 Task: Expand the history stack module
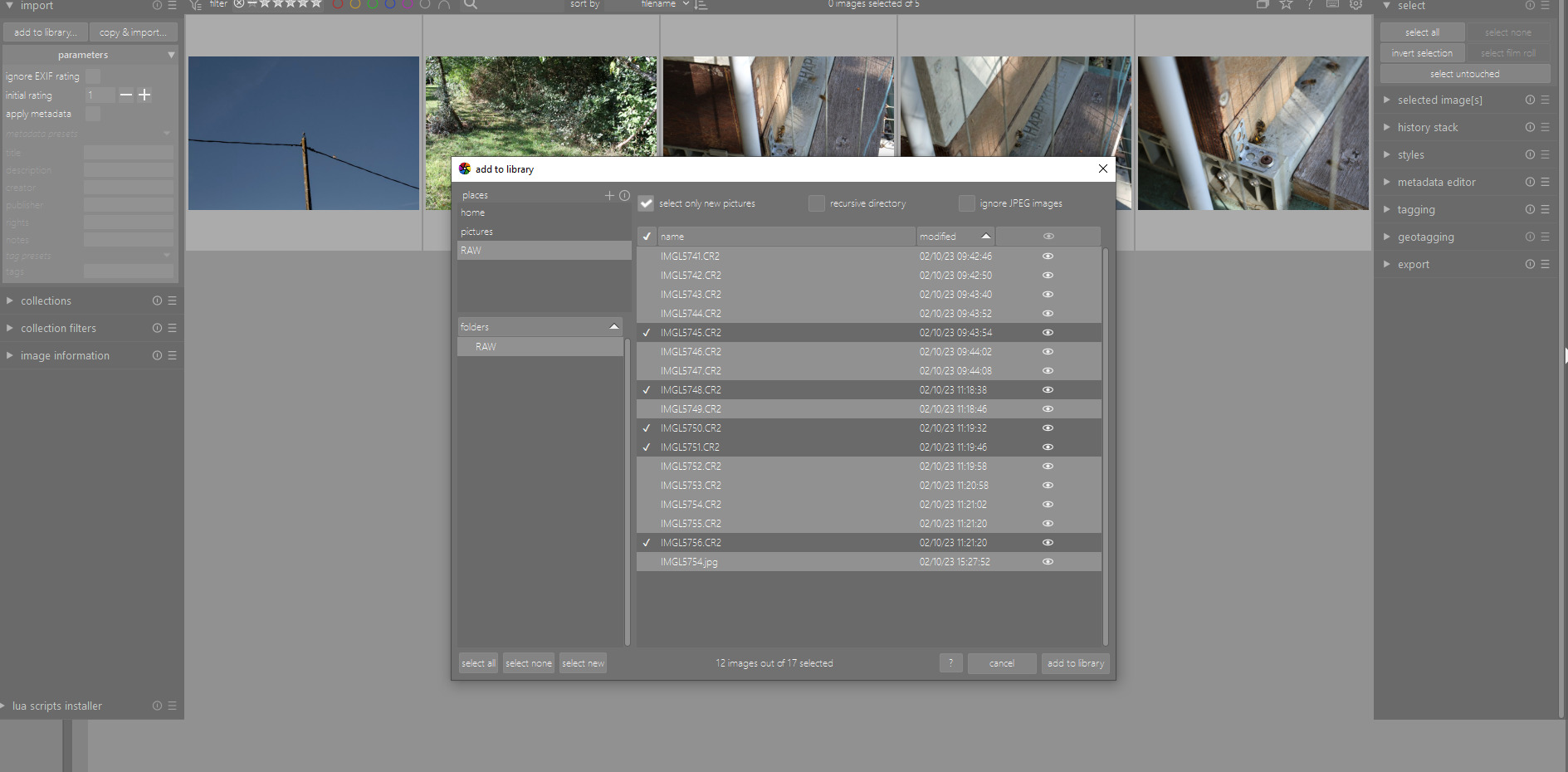tap(1427, 128)
